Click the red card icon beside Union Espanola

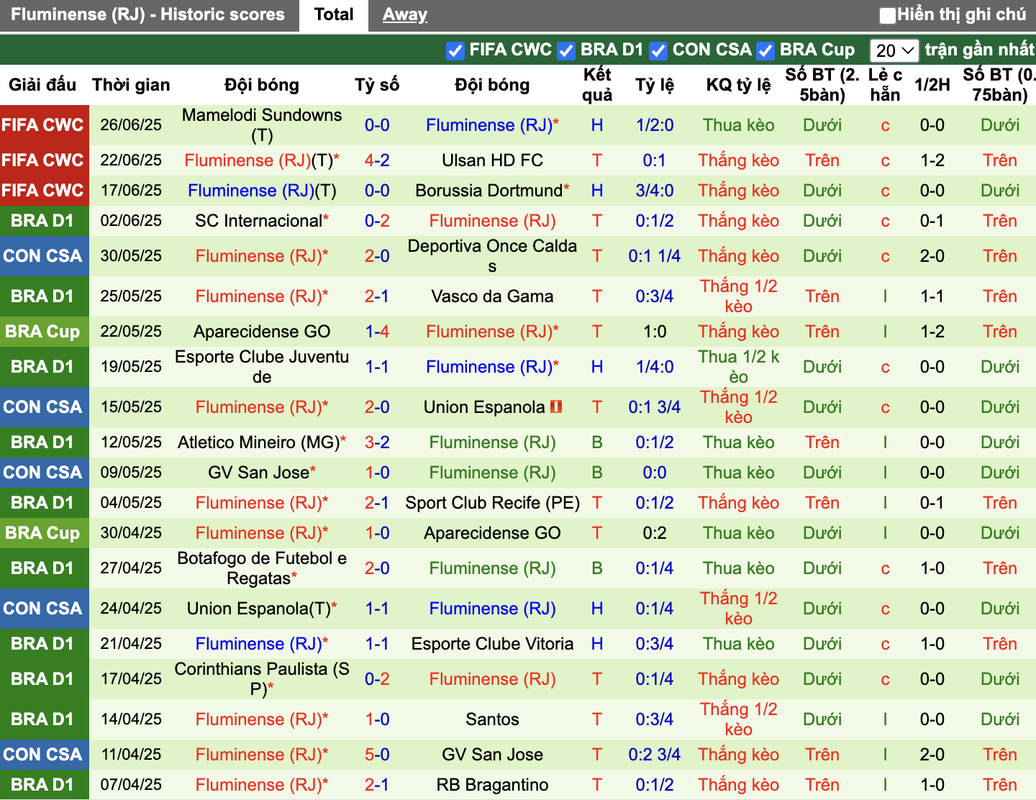(556, 407)
